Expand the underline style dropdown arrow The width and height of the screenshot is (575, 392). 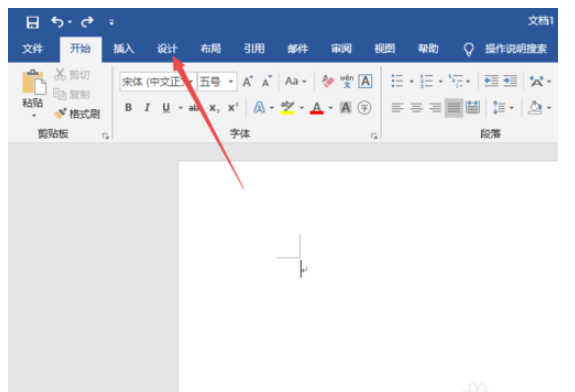coord(180,108)
